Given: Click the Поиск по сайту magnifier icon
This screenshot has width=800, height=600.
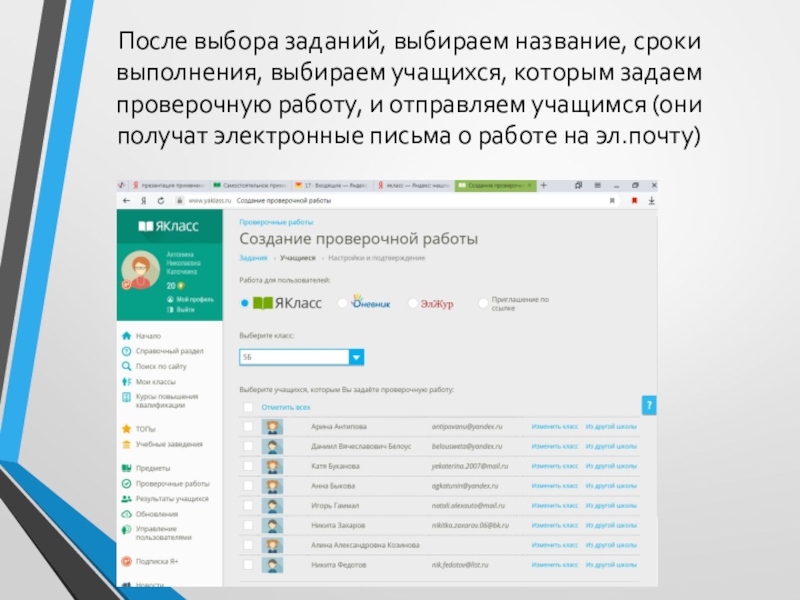Looking at the screenshot, I should point(127,366).
